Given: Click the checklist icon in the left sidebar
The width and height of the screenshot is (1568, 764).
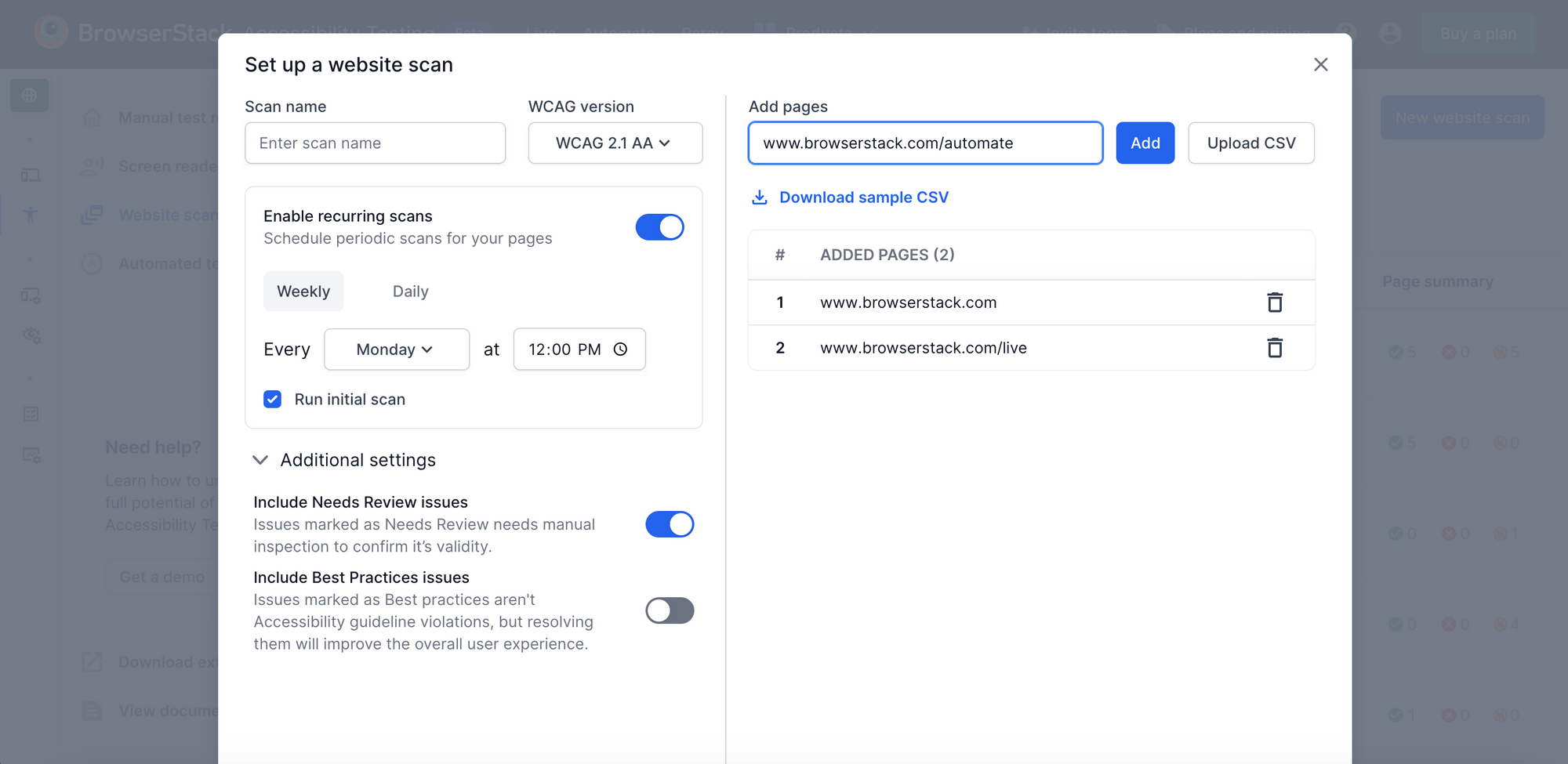Looking at the screenshot, I should (30, 414).
